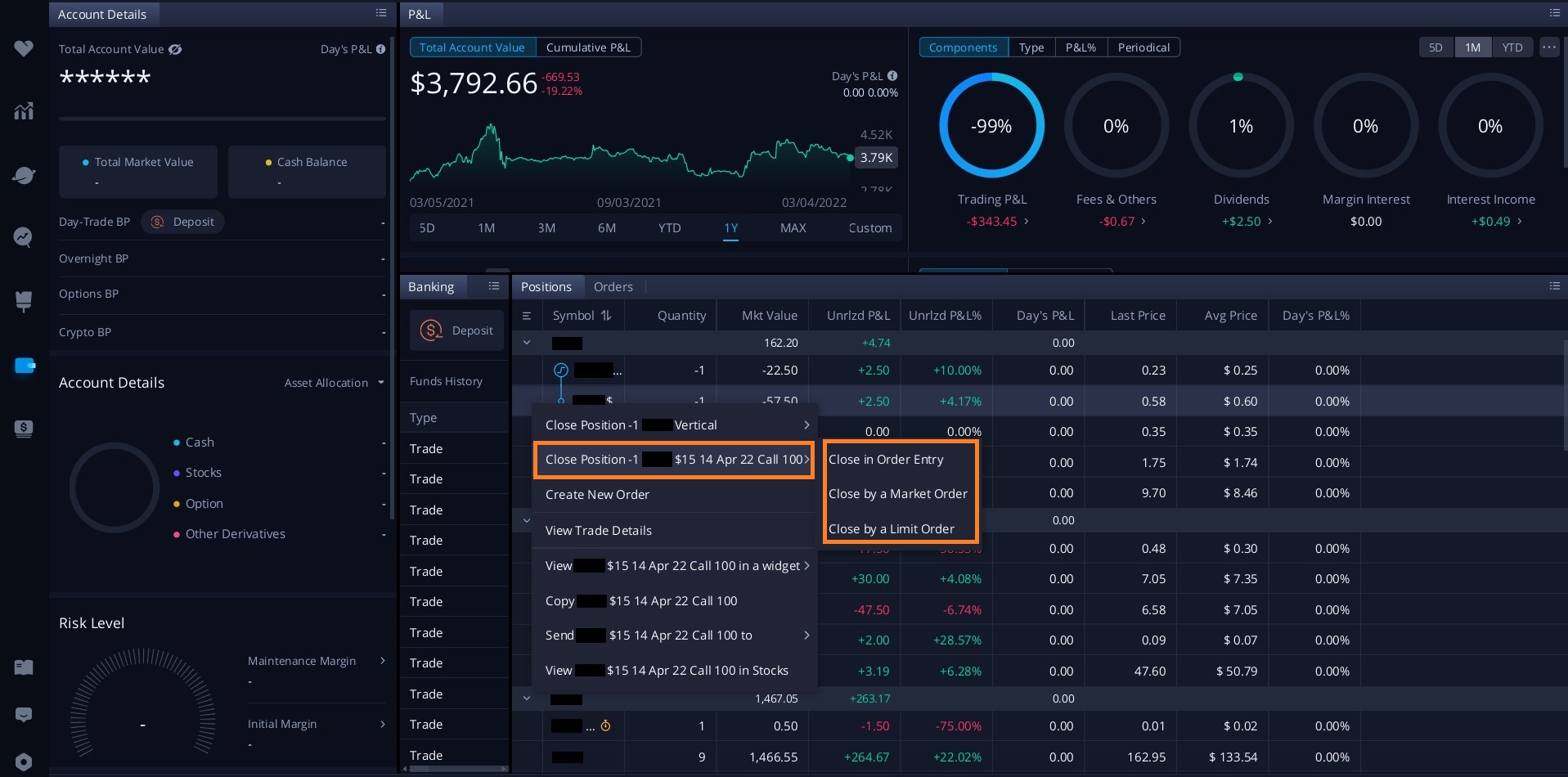Image resolution: width=1568 pixels, height=777 pixels.
Task: Open the dollar transfer icon in sidebar
Action: (x=24, y=428)
